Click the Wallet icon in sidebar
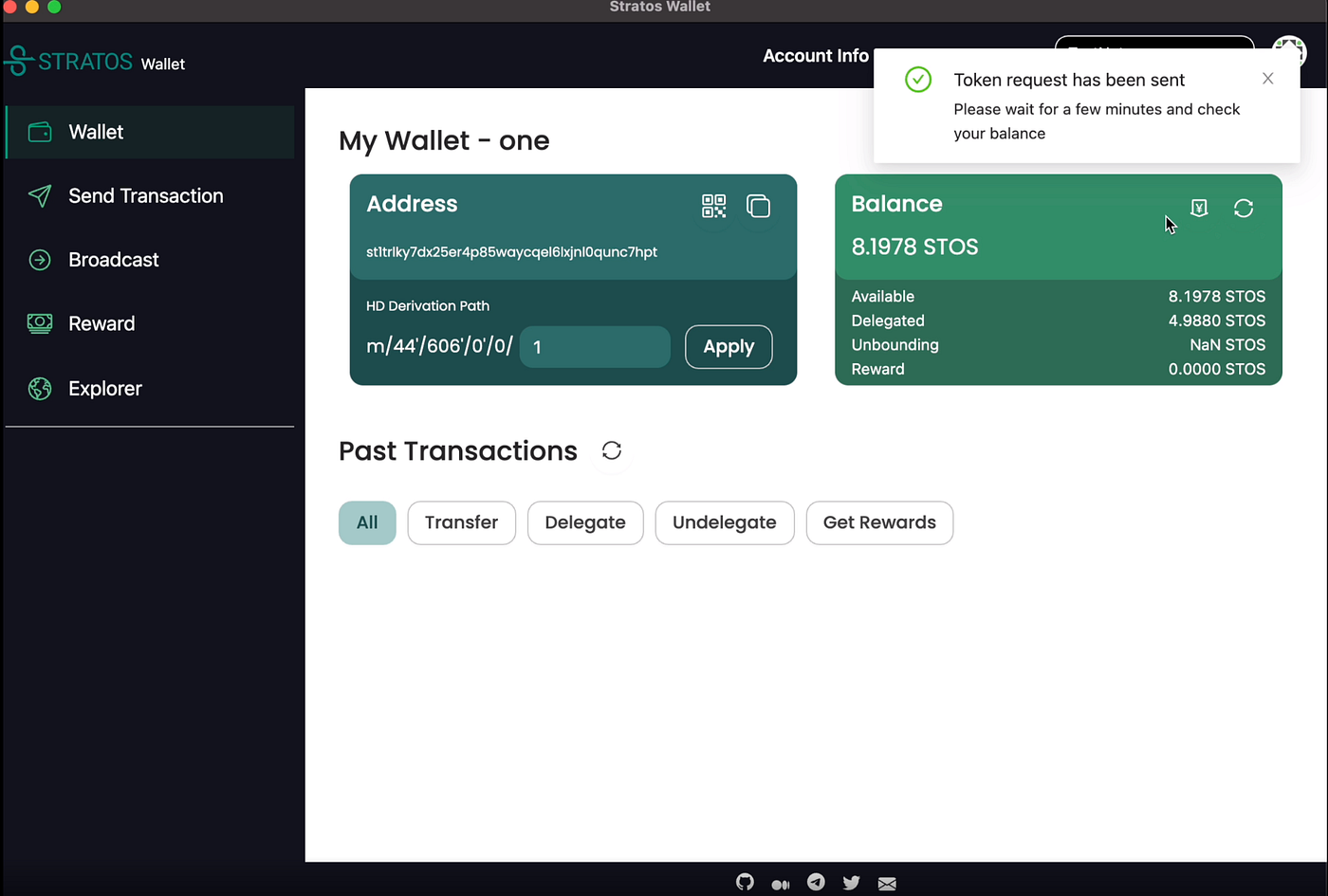1328x896 pixels. (x=40, y=133)
